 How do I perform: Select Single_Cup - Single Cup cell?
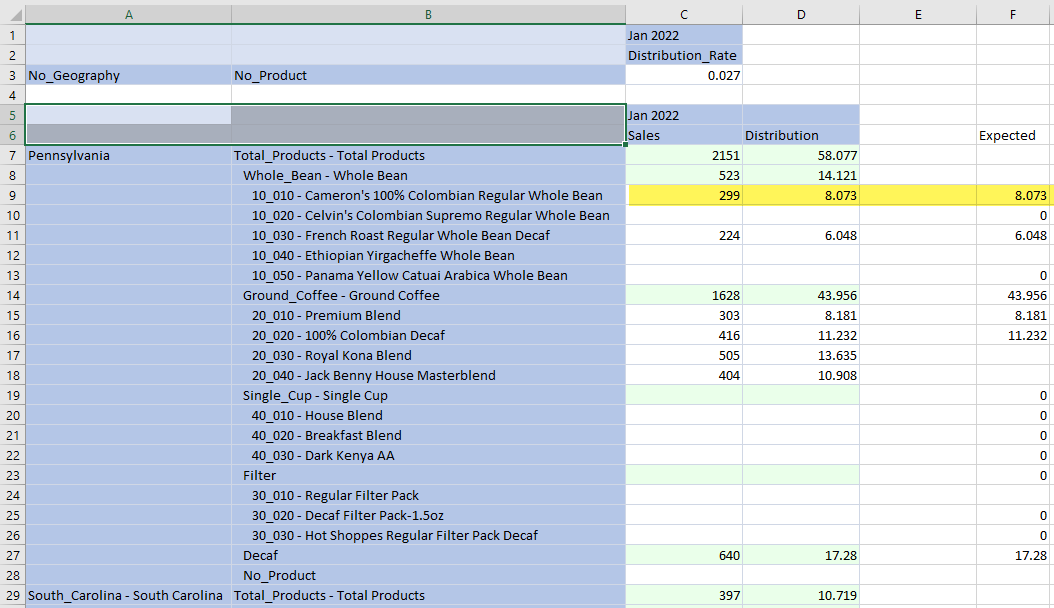(428, 395)
